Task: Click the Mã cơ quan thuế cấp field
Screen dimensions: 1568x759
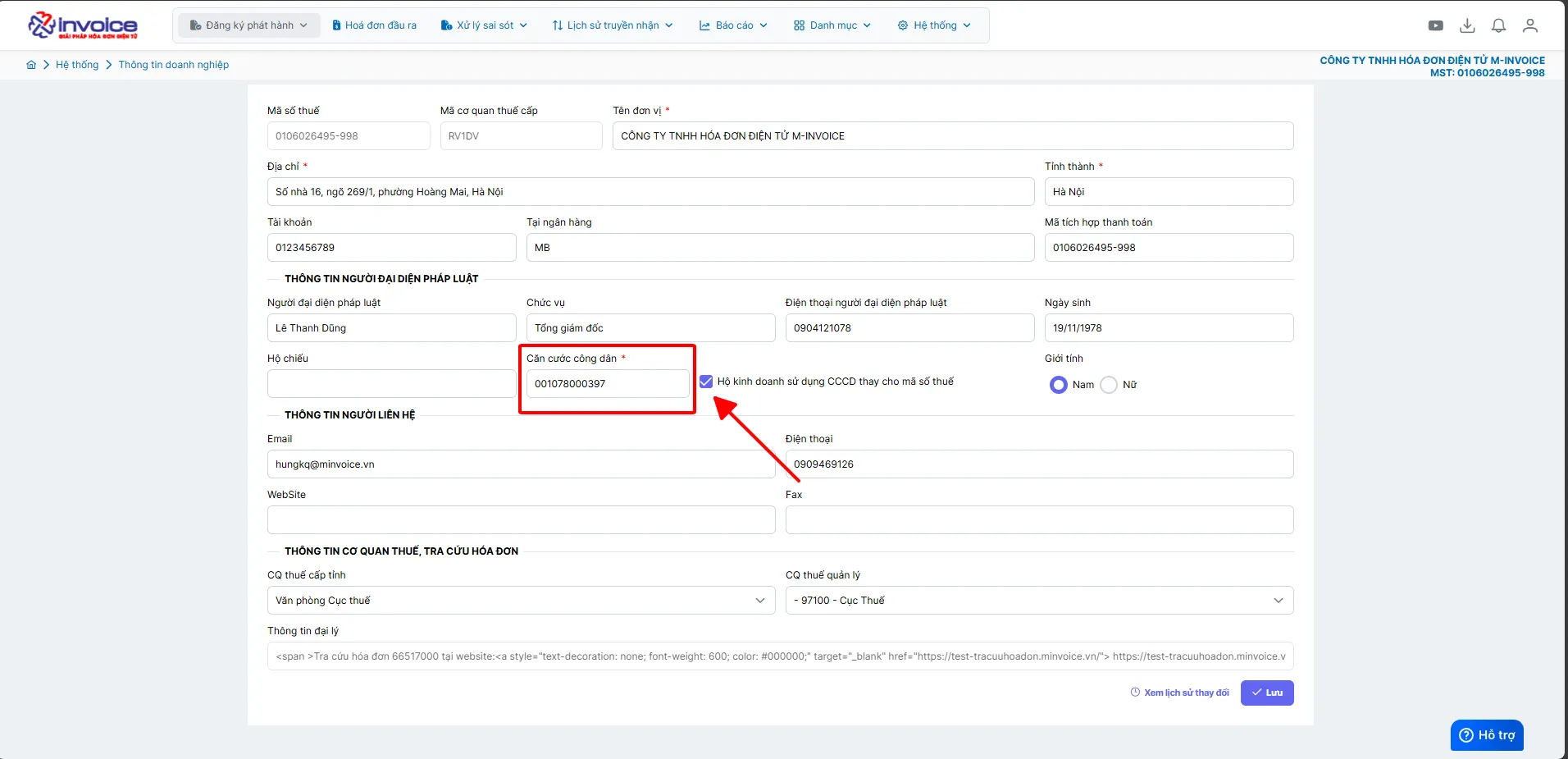Action: pos(521,136)
